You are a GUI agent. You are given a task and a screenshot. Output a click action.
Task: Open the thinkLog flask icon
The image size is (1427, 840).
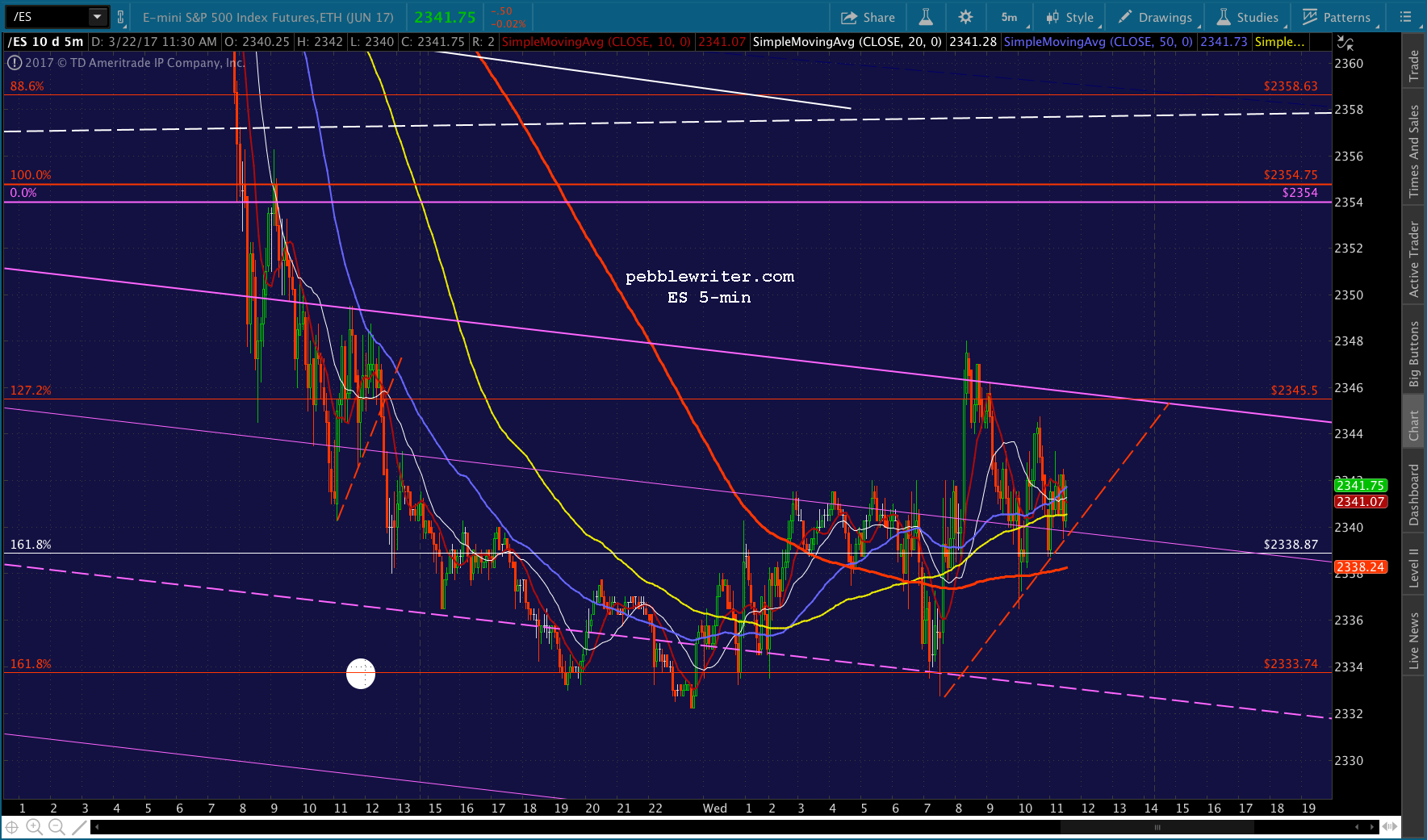coord(926,17)
